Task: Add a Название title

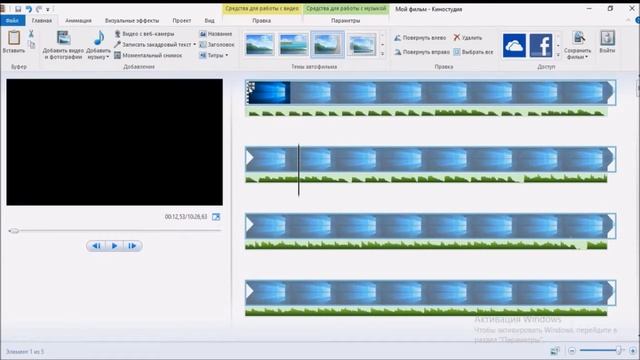Action: (x=216, y=34)
